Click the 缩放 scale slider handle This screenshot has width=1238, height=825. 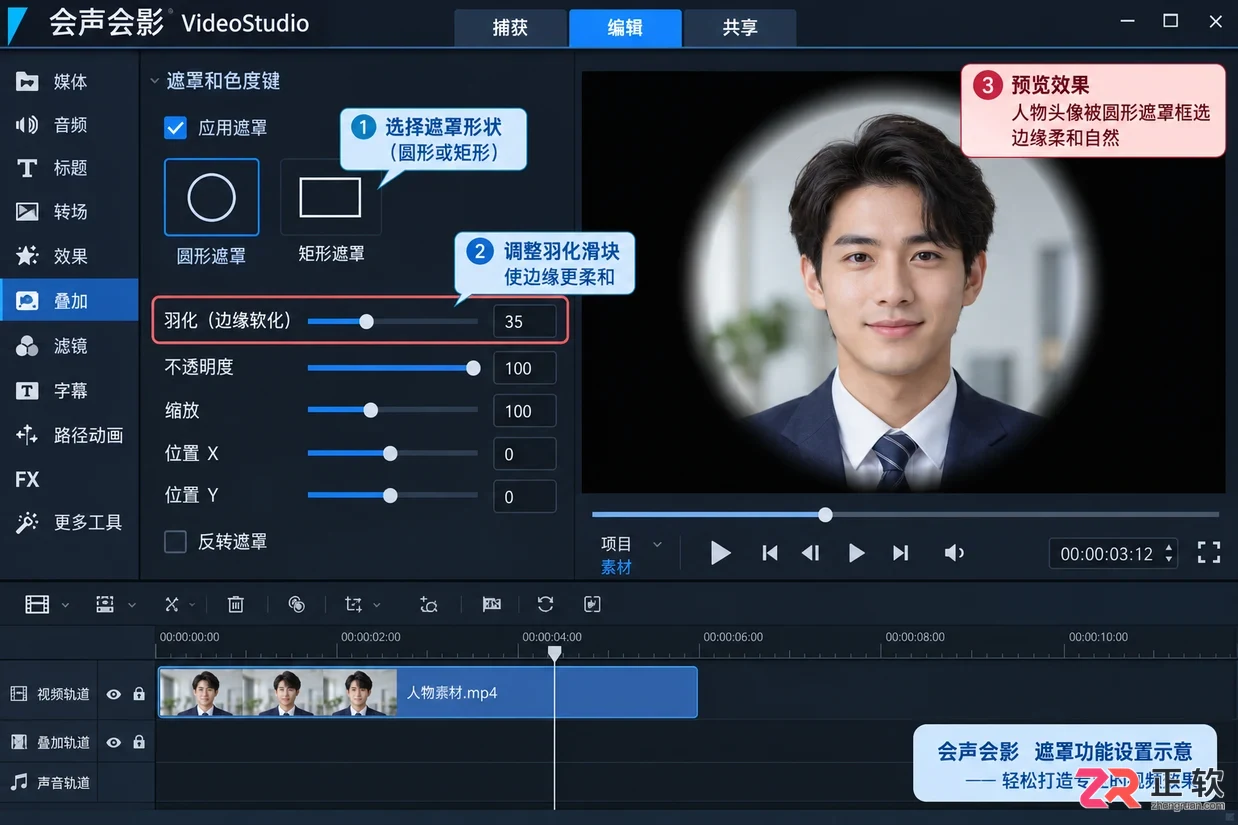coord(370,410)
